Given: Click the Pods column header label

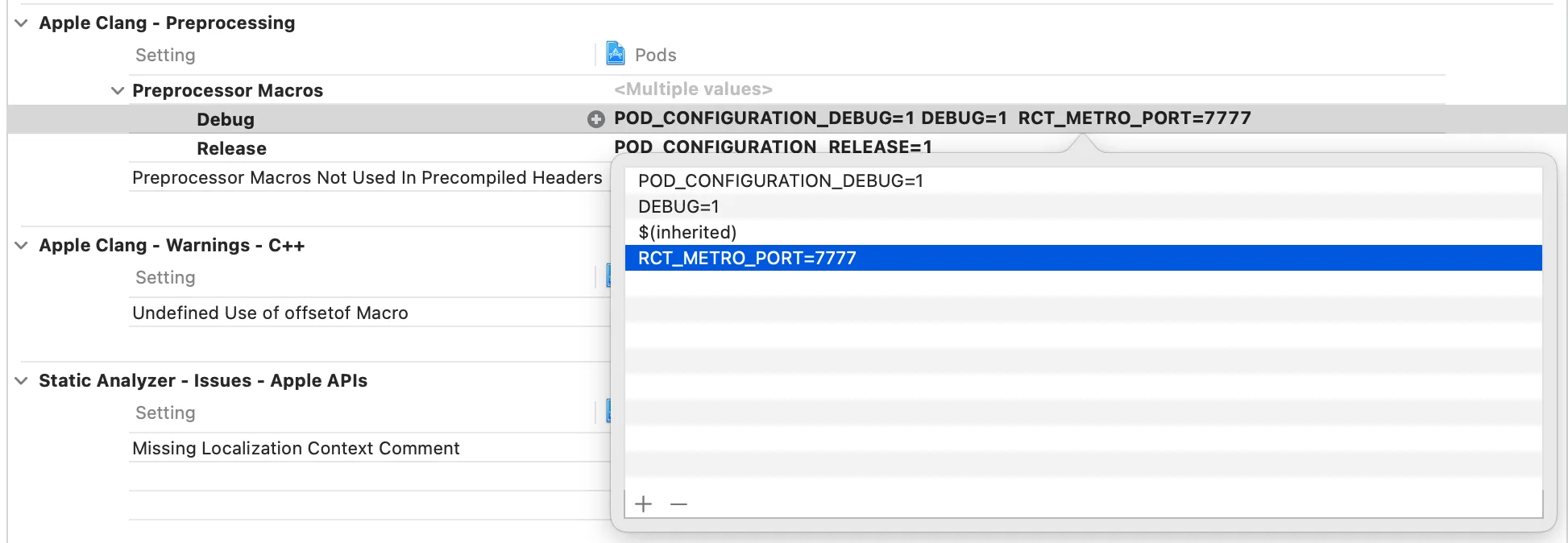Looking at the screenshot, I should [655, 55].
